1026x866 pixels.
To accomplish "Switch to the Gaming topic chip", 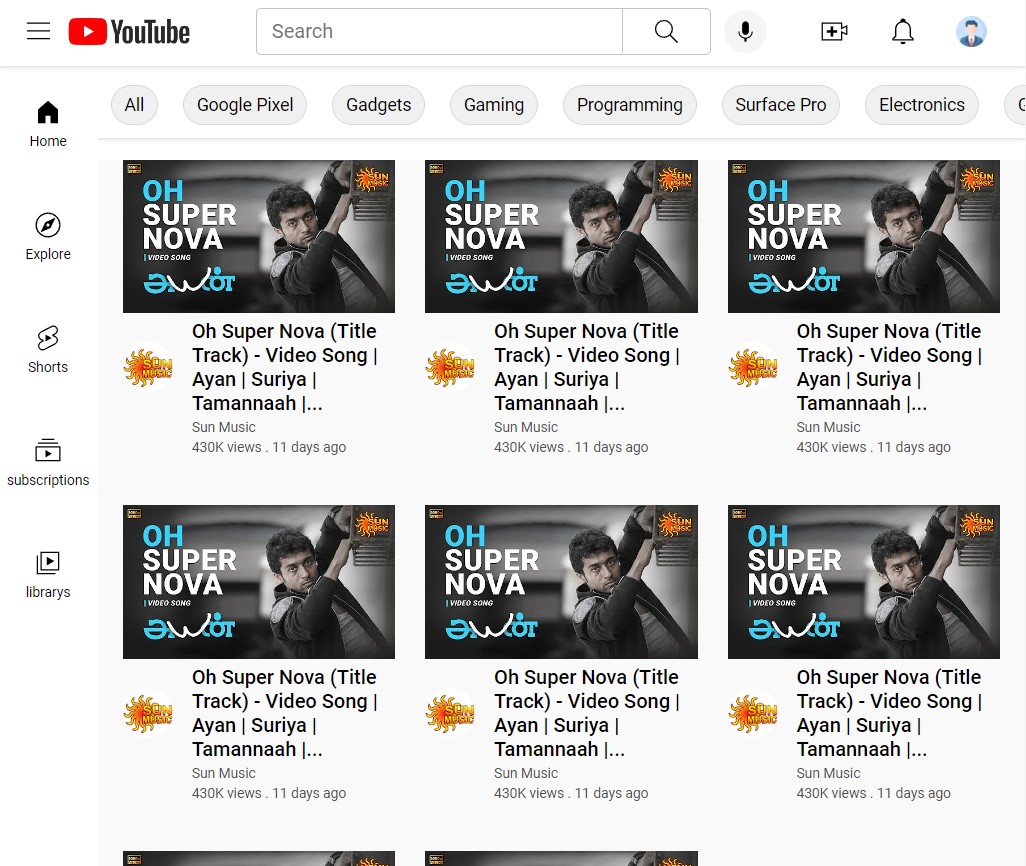I will click(x=493, y=104).
